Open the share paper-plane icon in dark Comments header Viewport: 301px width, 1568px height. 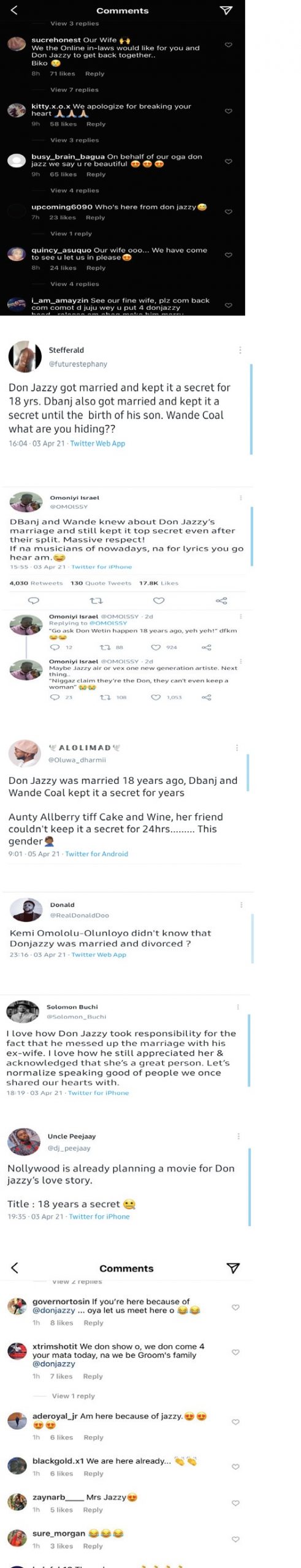click(x=226, y=10)
